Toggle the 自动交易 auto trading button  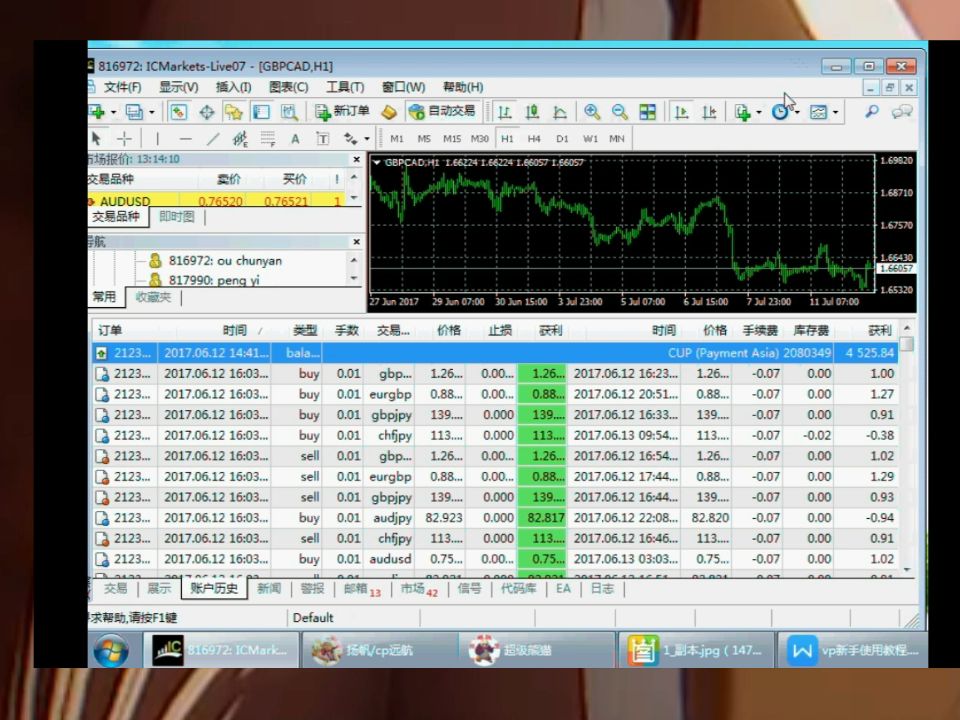coord(443,111)
